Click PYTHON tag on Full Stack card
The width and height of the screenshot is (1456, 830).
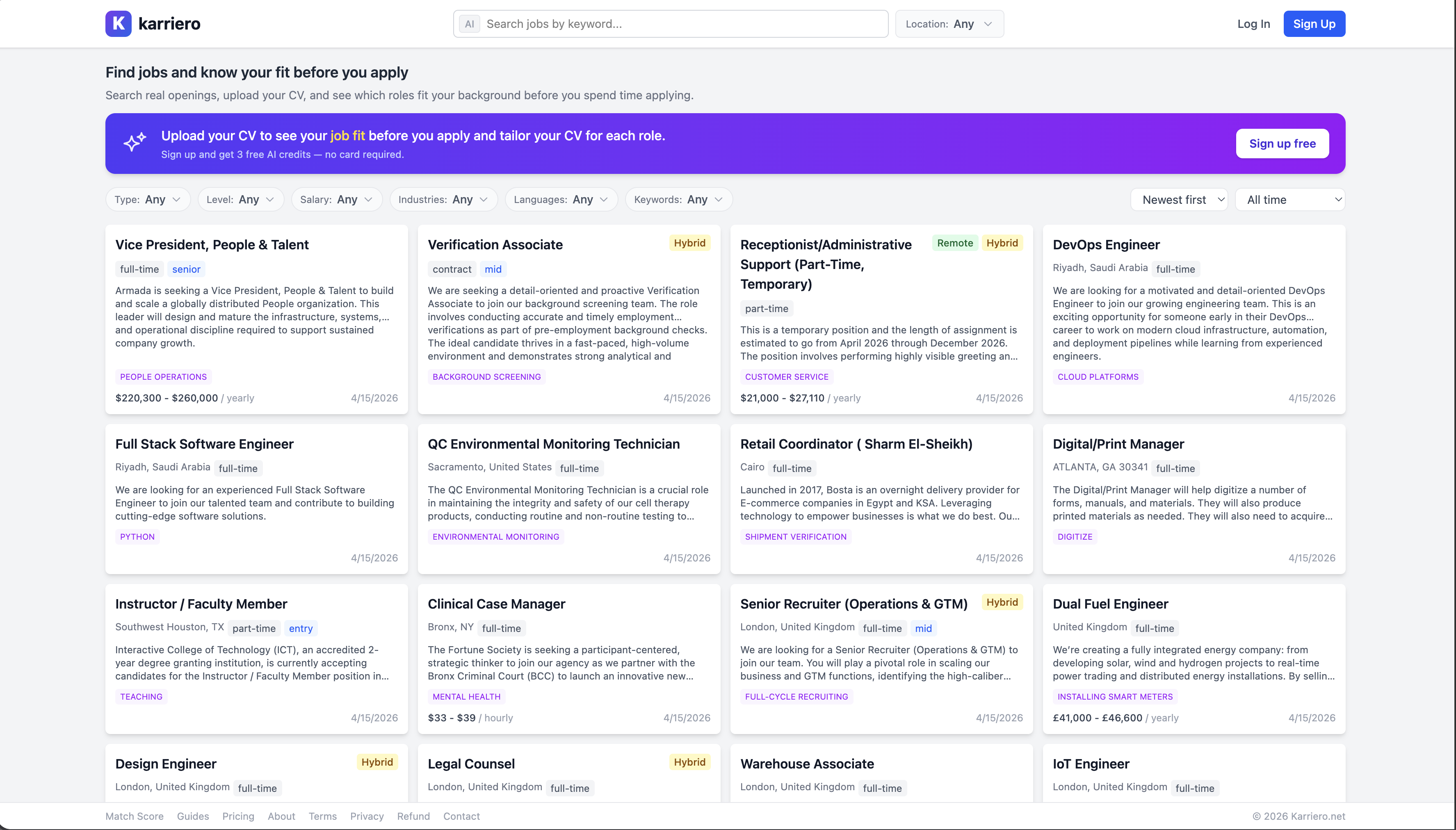[137, 536]
